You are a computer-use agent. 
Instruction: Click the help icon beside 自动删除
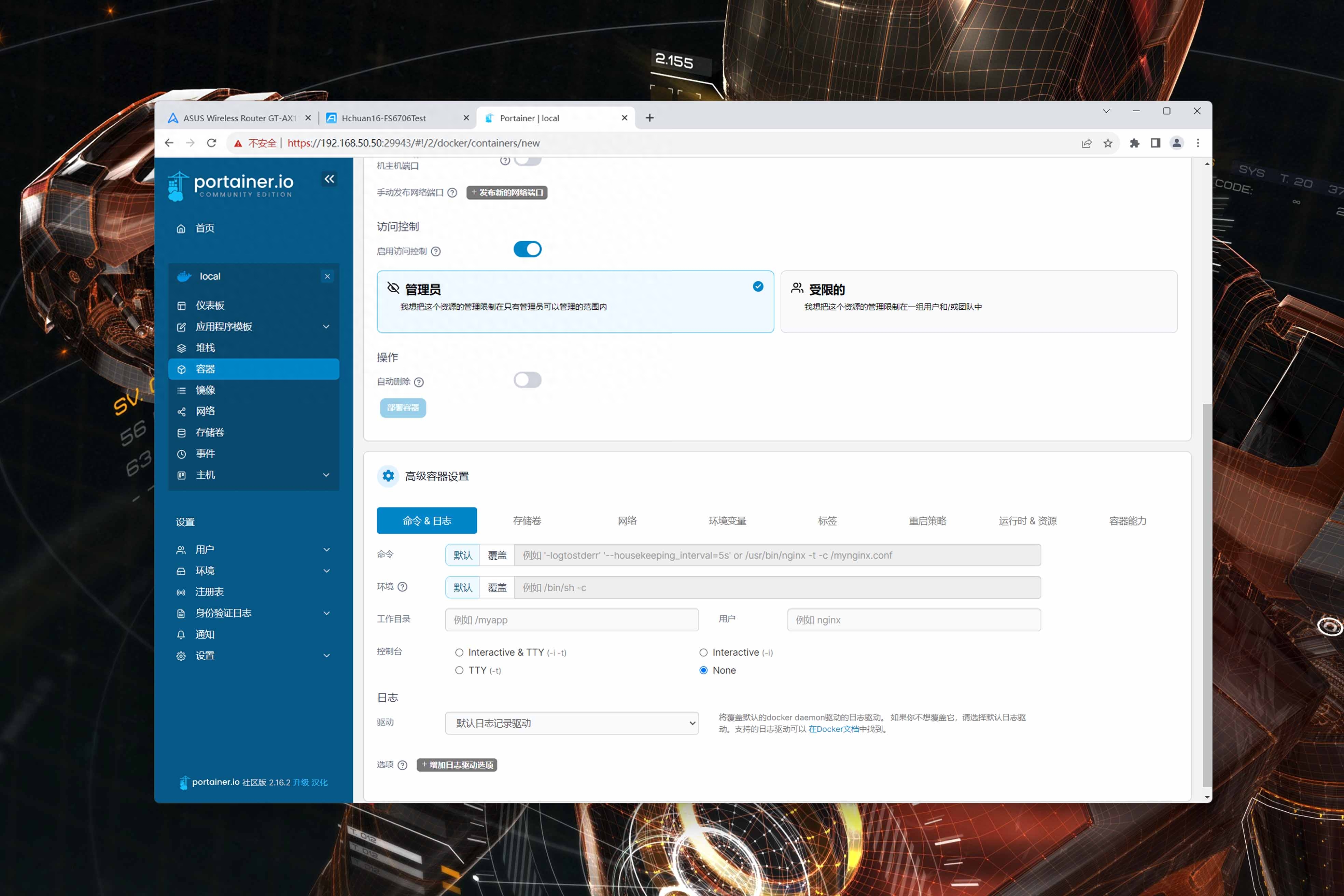[419, 382]
